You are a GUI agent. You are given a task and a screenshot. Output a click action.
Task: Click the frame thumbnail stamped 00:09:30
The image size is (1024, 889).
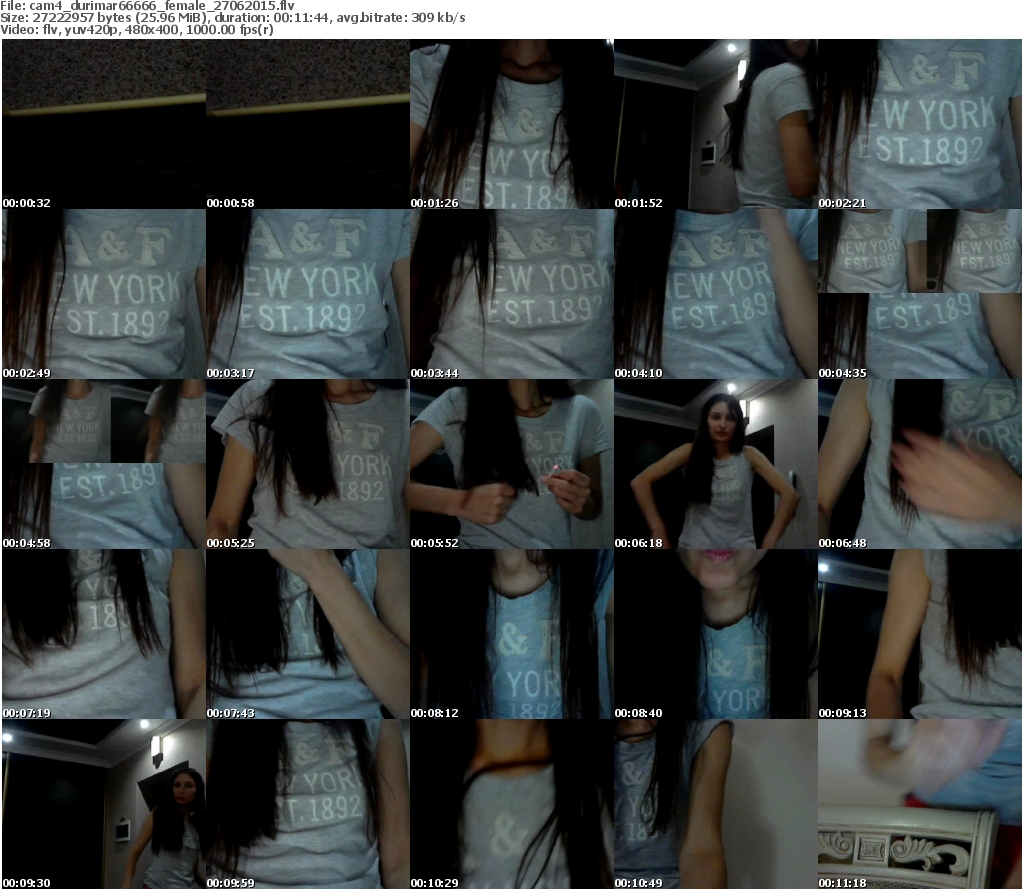point(104,803)
